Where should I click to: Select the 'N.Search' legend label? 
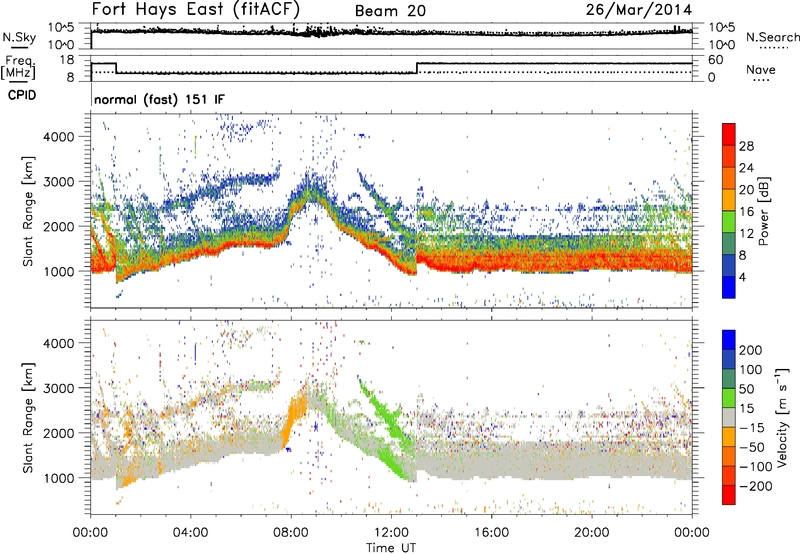pyautogui.click(x=772, y=37)
